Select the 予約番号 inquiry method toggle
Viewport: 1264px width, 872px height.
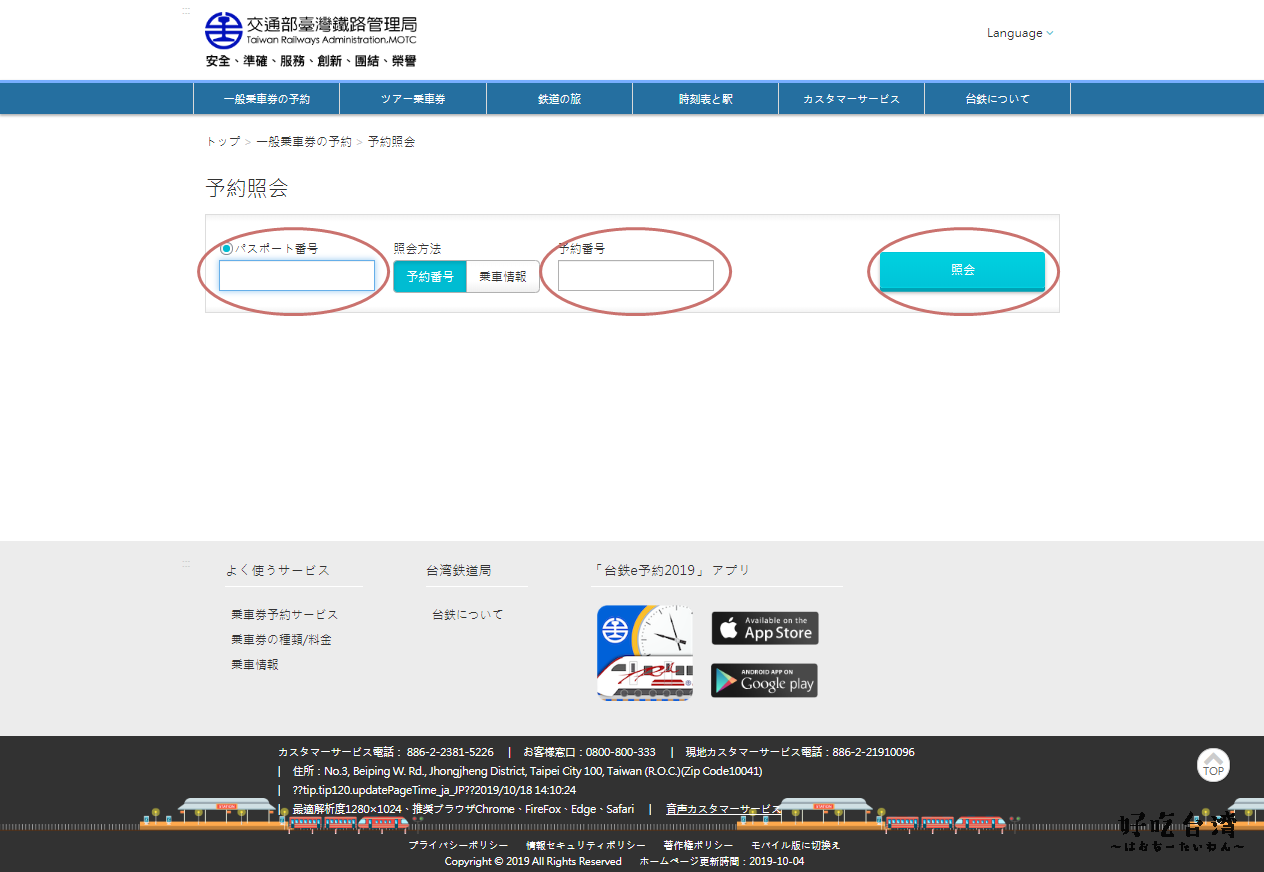(x=430, y=277)
